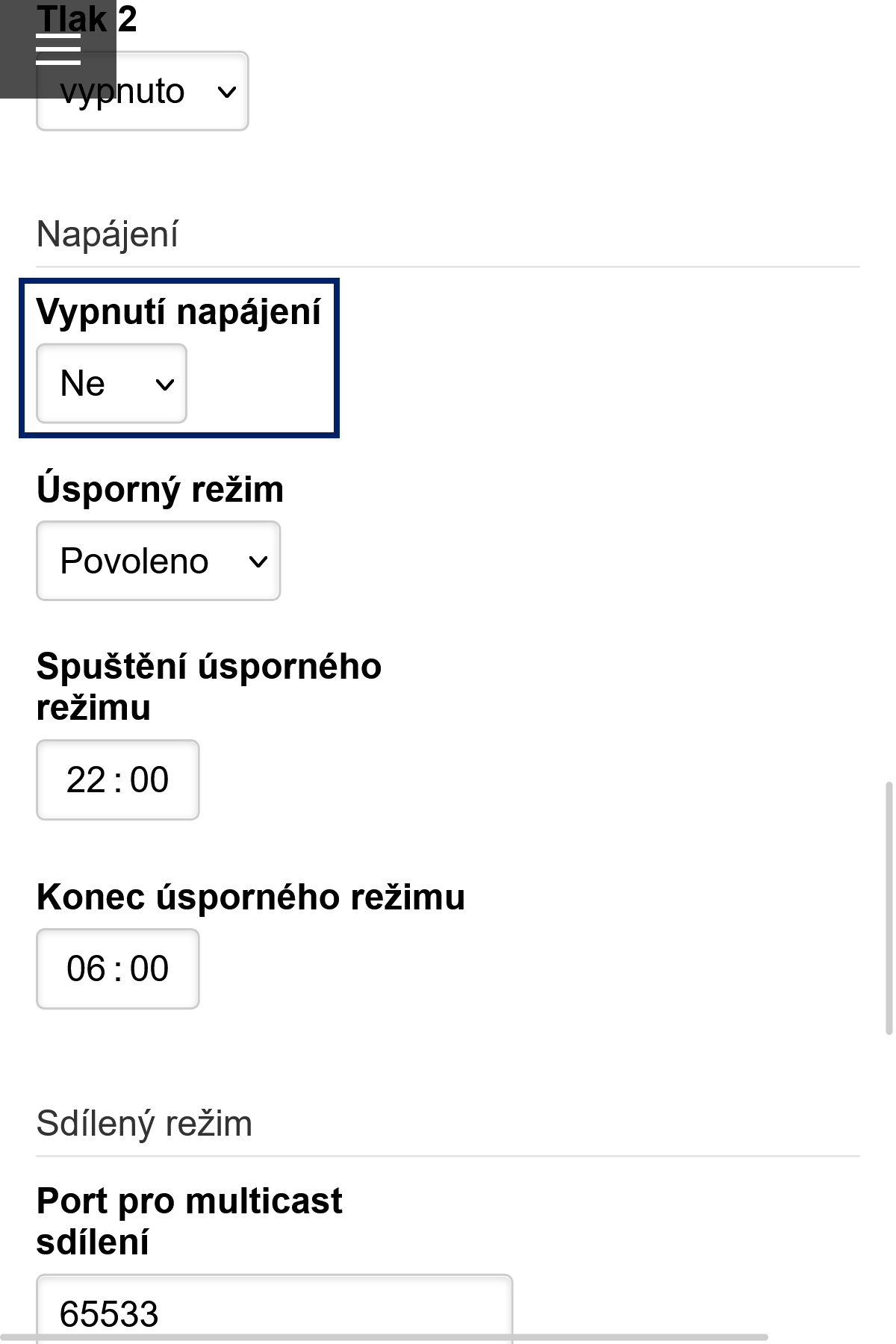Screen dimensions: 896x1344
Task: Expand the vypnuto dropdown under Tlak 2
Action: pos(142,90)
